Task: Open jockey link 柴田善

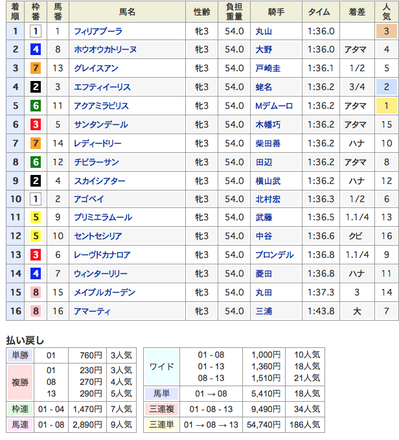Action: coord(268,144)
